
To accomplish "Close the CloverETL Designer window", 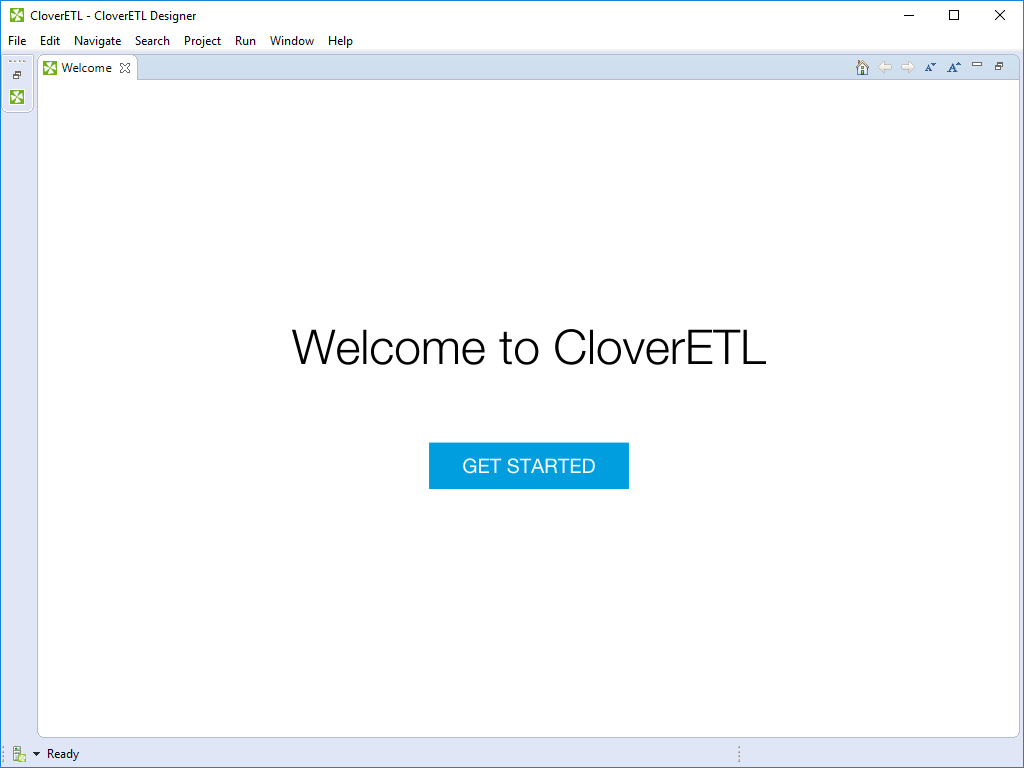I will [1000, 15].
